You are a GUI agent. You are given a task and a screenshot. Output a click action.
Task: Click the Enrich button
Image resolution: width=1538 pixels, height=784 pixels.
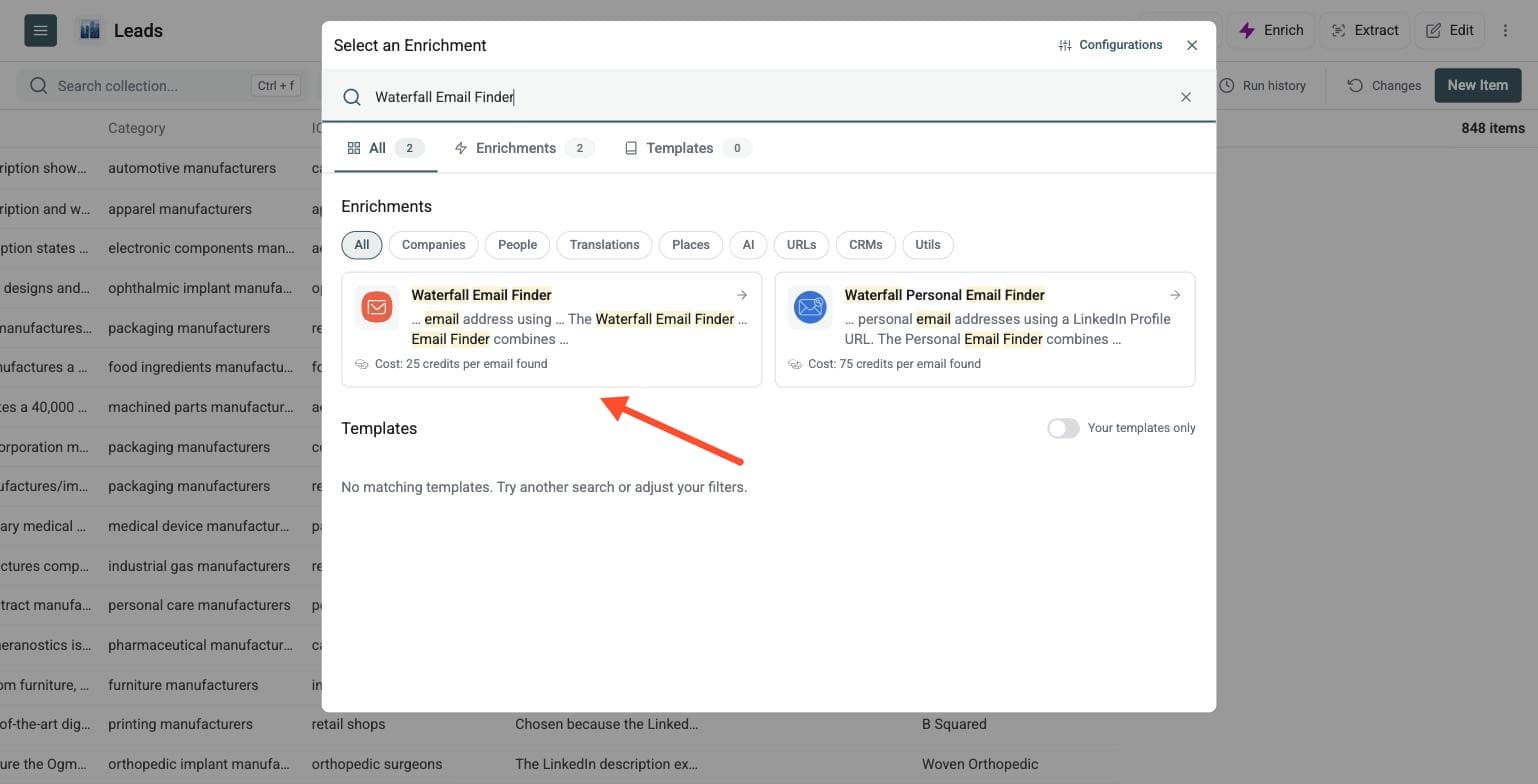click(1271, 30)
